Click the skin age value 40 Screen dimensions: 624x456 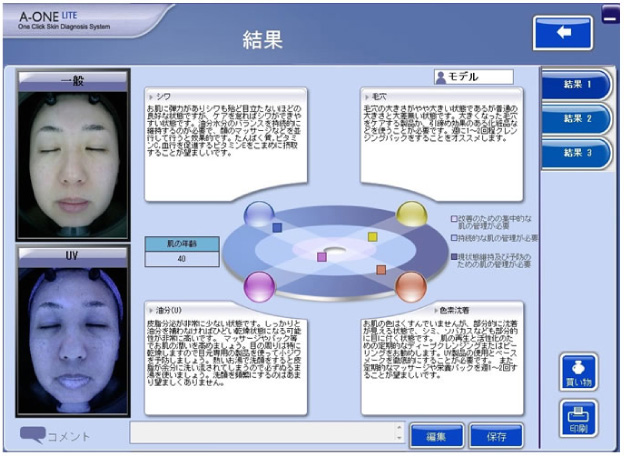[x=182, y=259]
